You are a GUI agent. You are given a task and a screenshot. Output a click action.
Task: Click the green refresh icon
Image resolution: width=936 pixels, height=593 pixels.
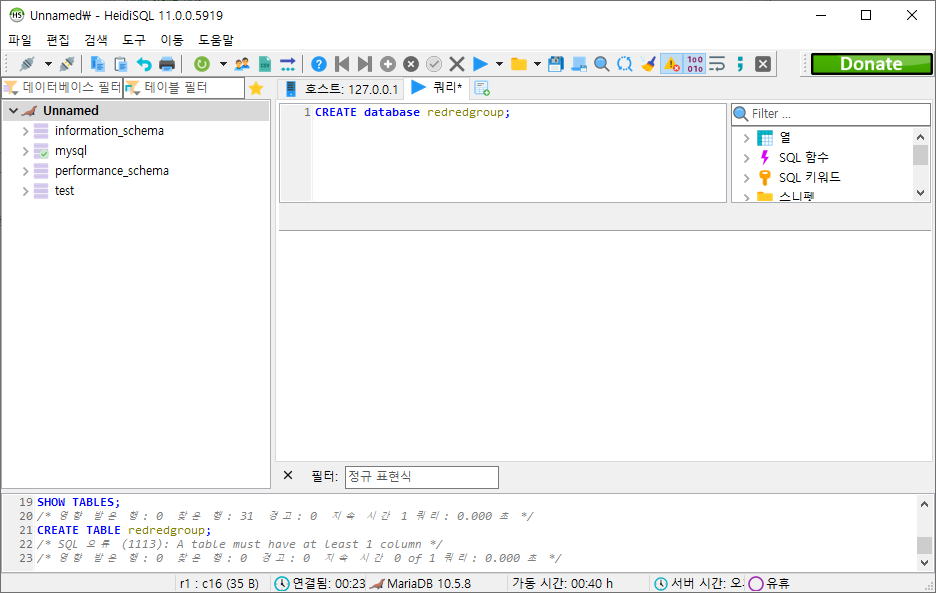point(202,64)
